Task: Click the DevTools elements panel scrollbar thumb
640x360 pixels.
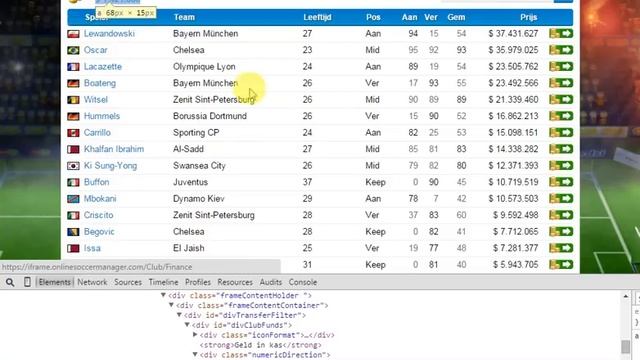Action: tap(626, 347)
